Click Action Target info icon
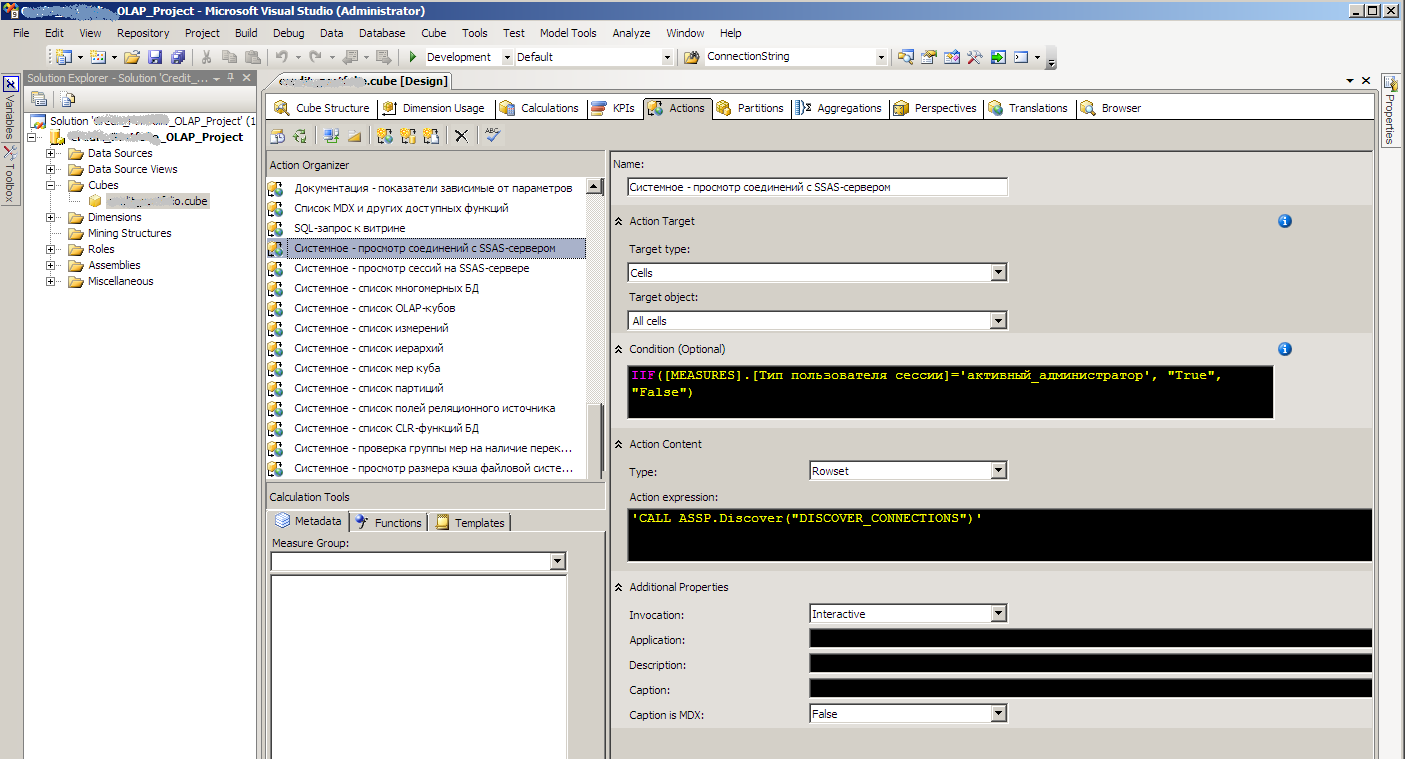This screenshot has width=1405, height=759. [x=1285, y=221]
